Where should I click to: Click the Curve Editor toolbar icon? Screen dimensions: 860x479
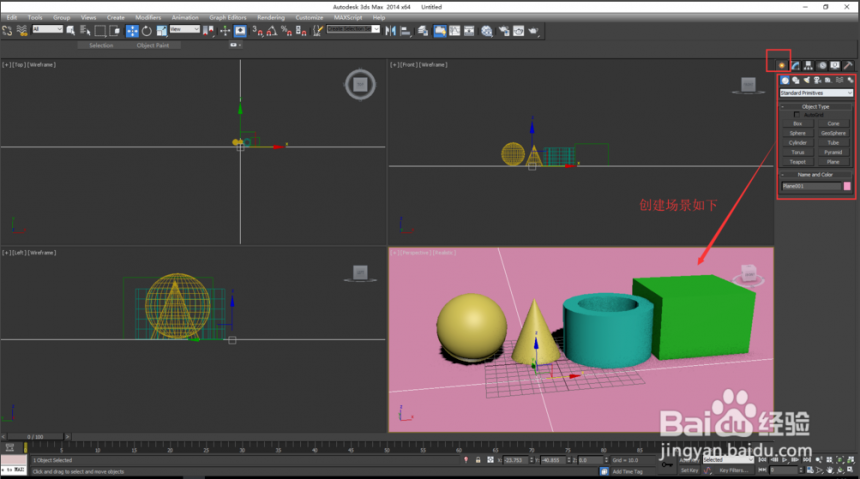[455, 31]
